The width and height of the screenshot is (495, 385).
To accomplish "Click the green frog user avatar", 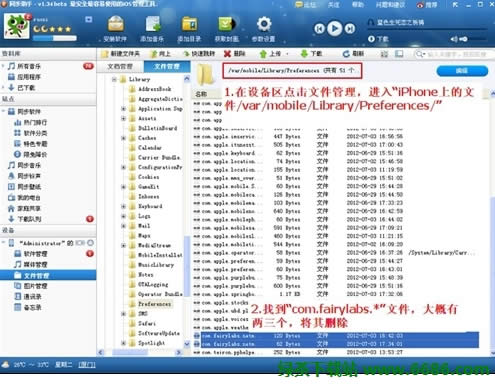I will pyautogui.click(x=16, y=26).
